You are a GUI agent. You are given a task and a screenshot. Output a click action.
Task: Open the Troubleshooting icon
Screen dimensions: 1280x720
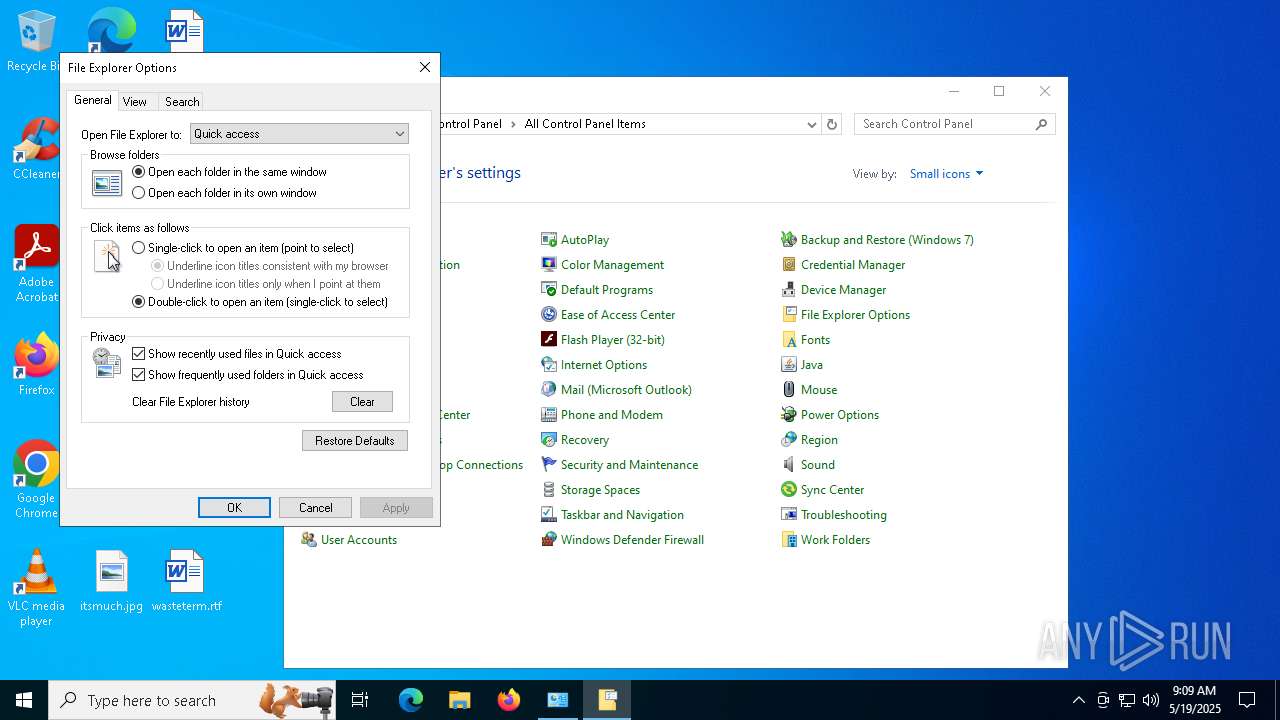pyautogui.click(x=789, y=515)
